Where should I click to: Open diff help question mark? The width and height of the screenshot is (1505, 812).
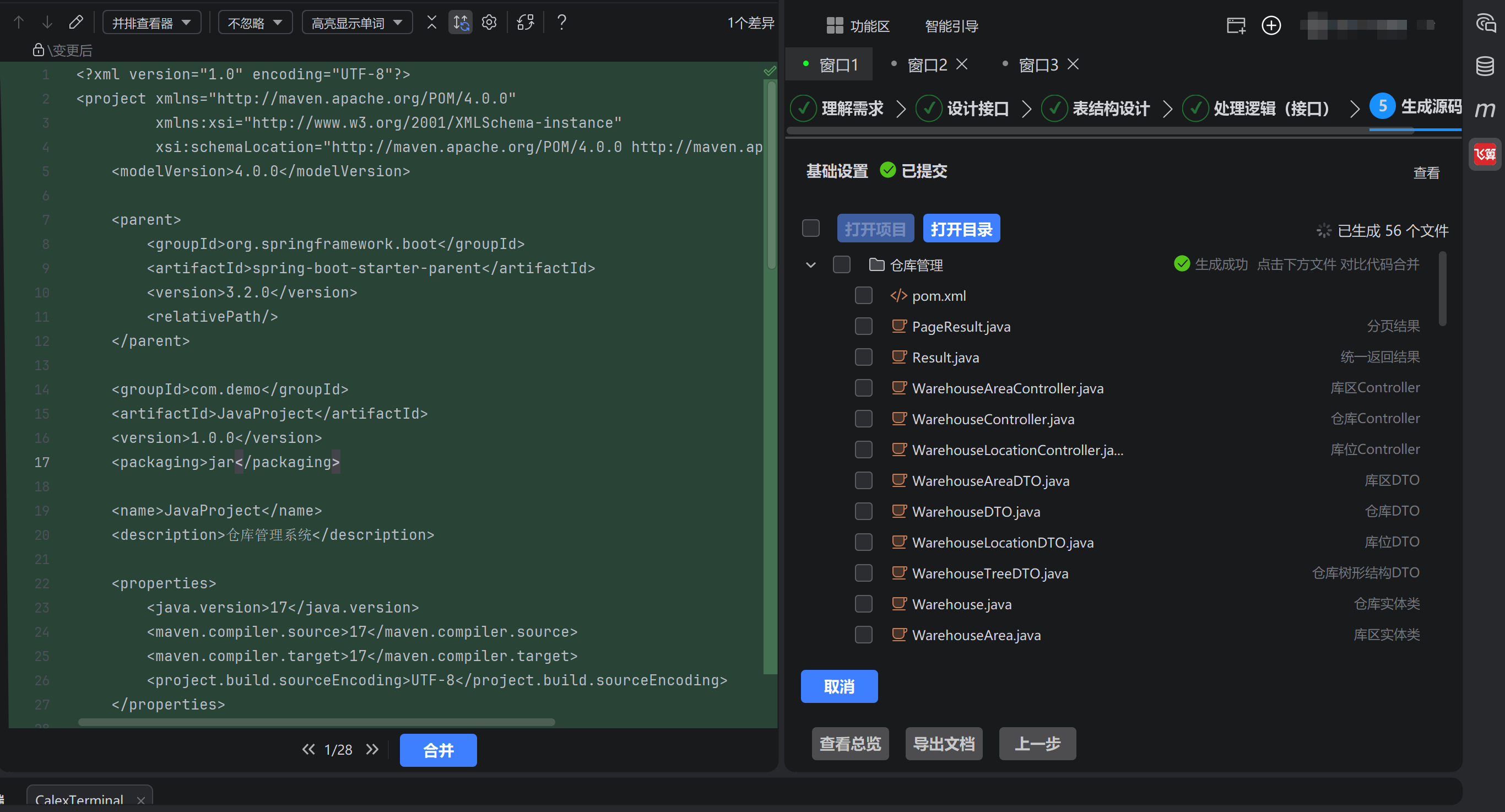click(561, 23)
